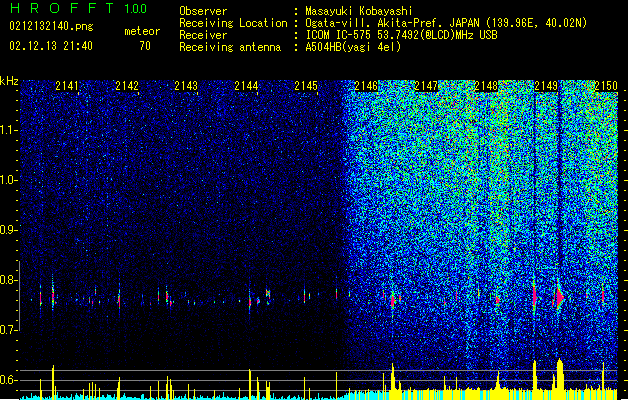Click the 2147 time marker
Image resolution: width=629 pixels, height=400 pixels.
426,86
